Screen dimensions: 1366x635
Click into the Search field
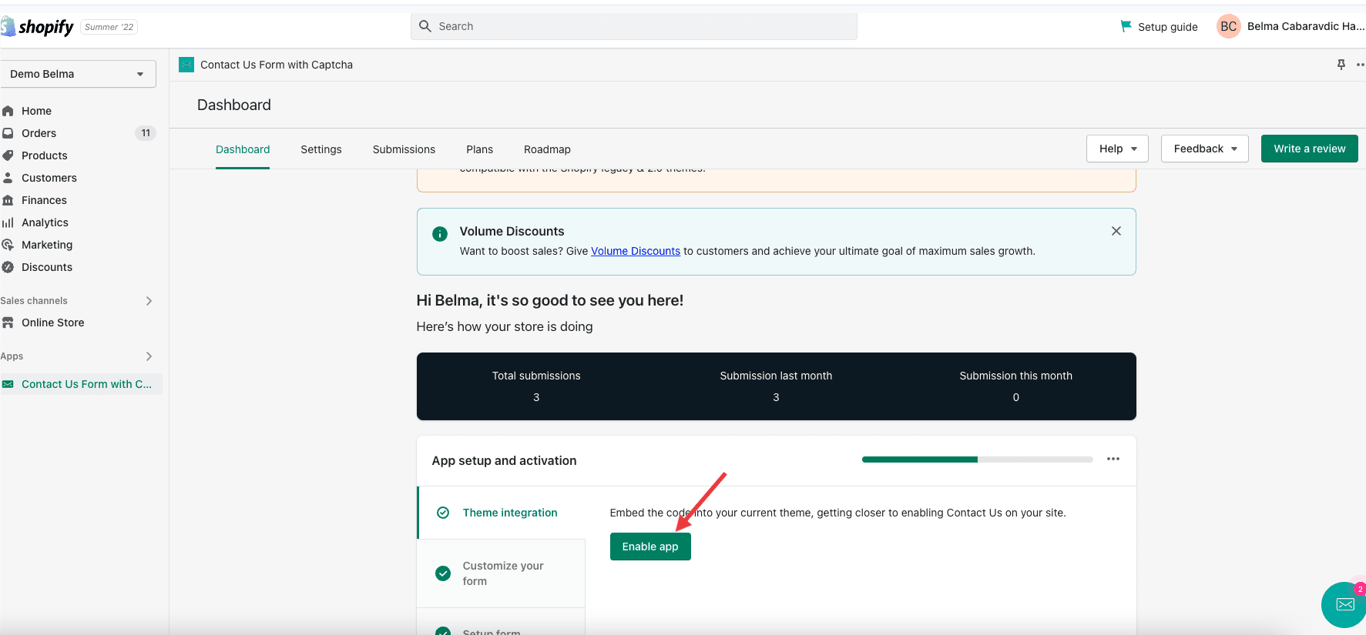634,26
